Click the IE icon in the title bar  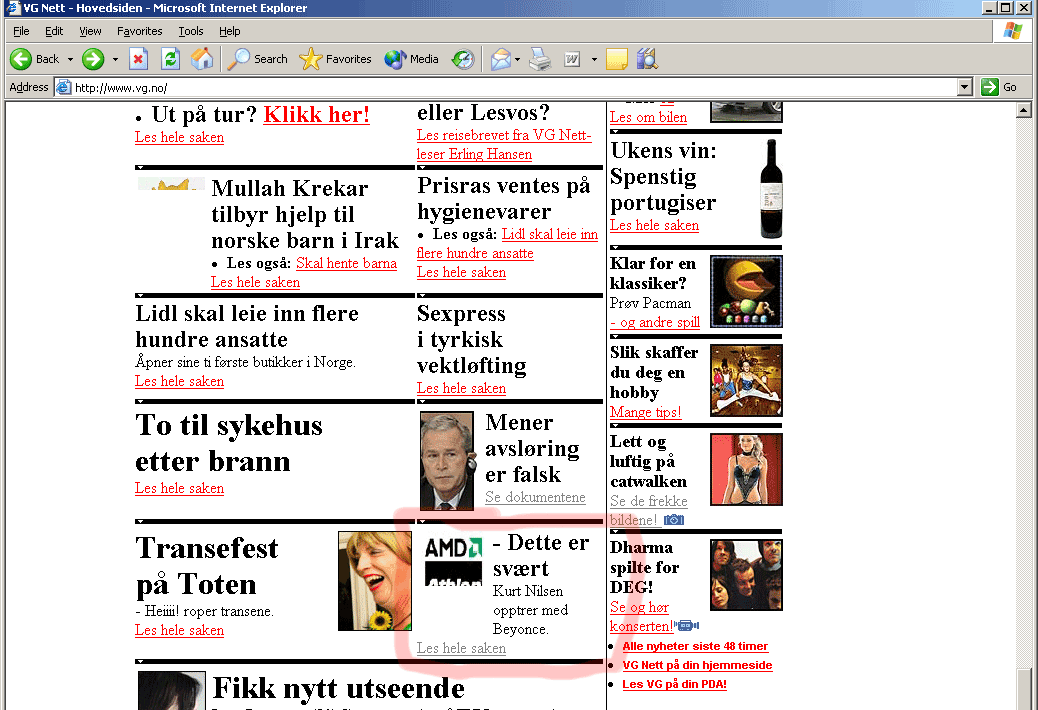[x=13, y=8]
